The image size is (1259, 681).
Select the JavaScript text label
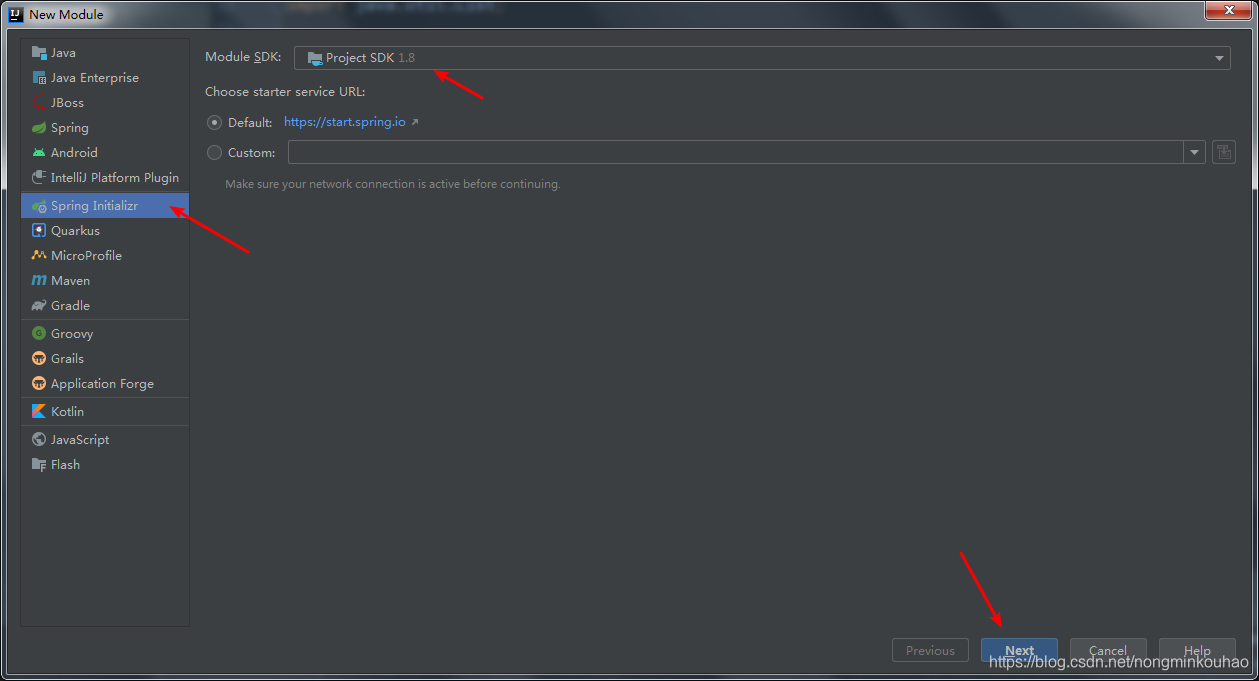(80, 440)
